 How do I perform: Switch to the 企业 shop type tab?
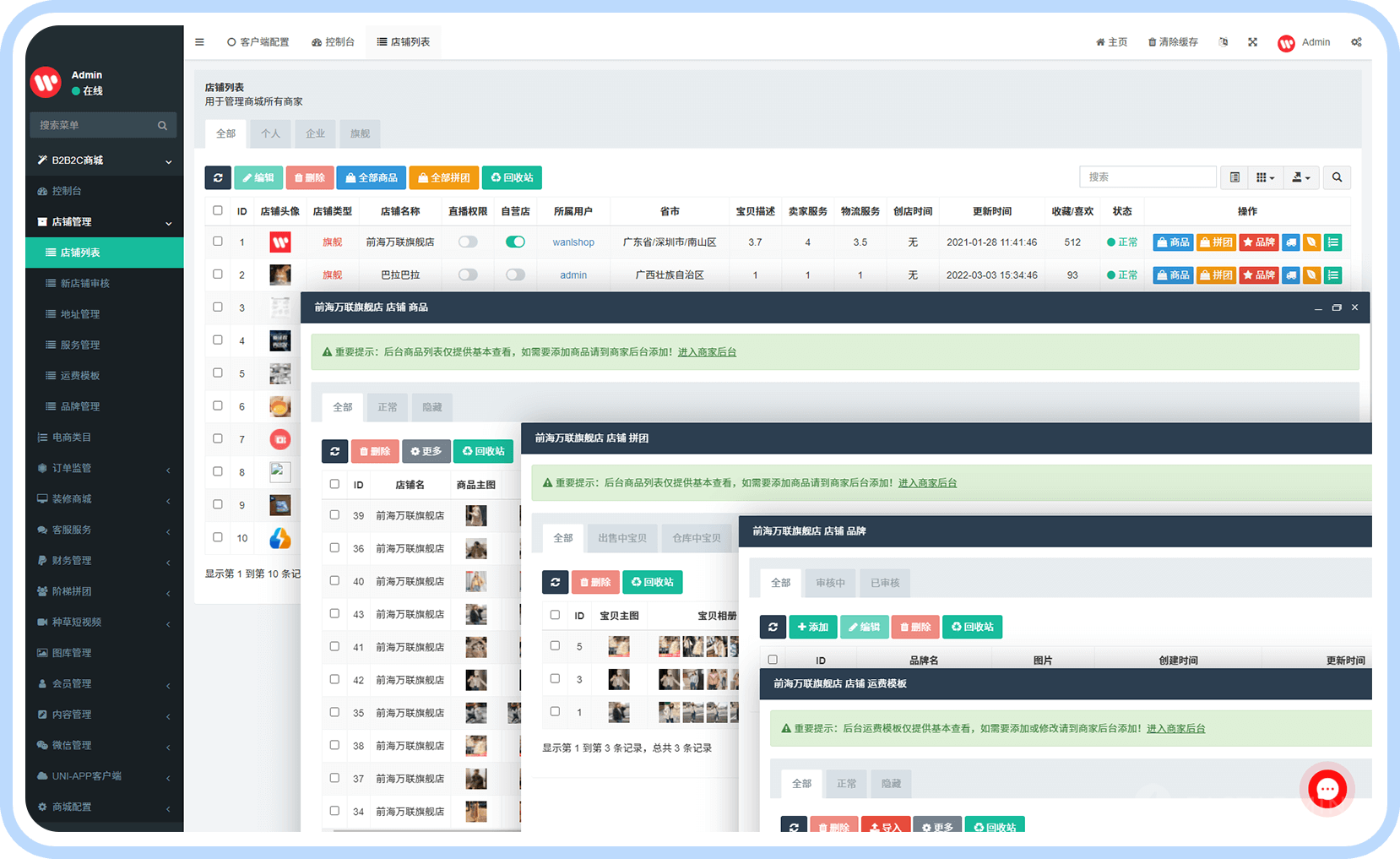(315, 133)
